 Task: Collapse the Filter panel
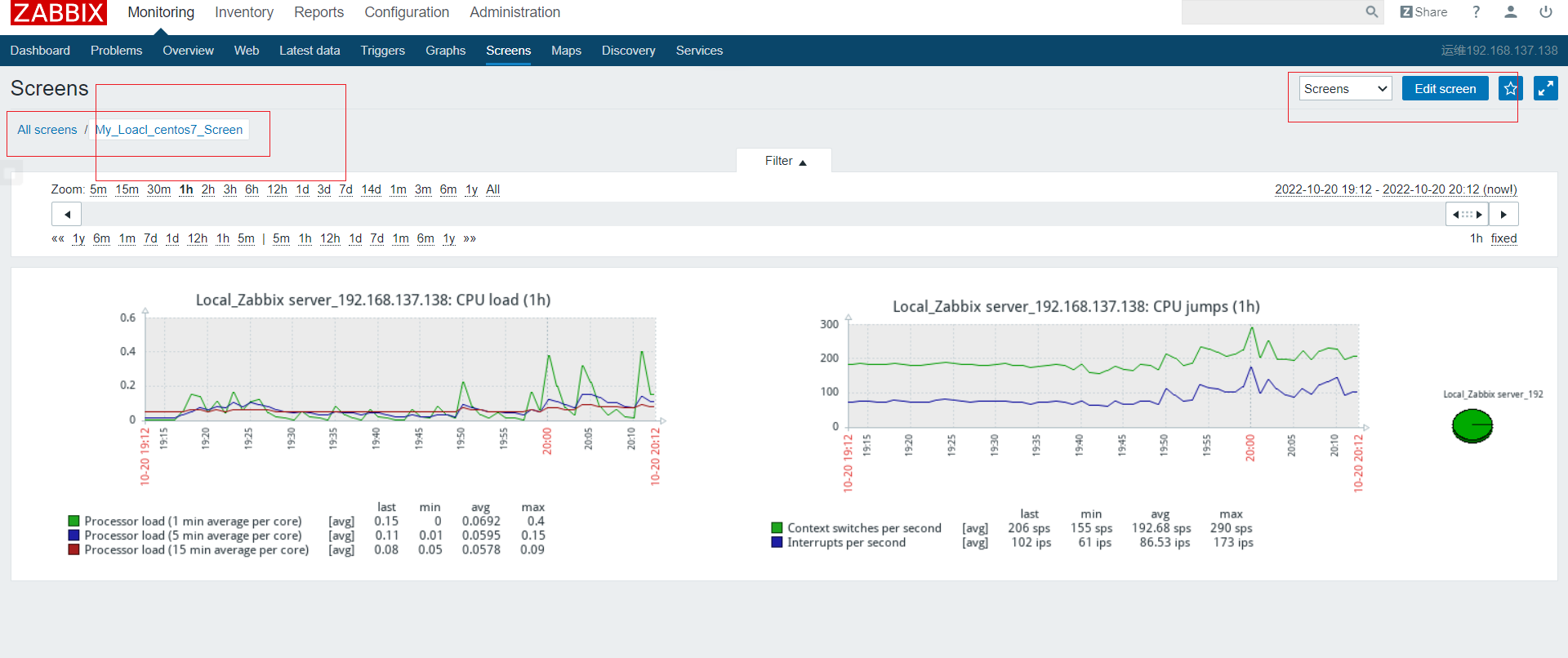(x=784, y=161)
